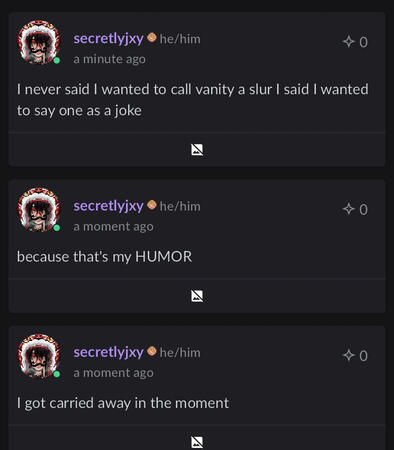Click the orange badge beside the third username
The width and height of the screenshot is (394, 450).
[x=152, y=351]
